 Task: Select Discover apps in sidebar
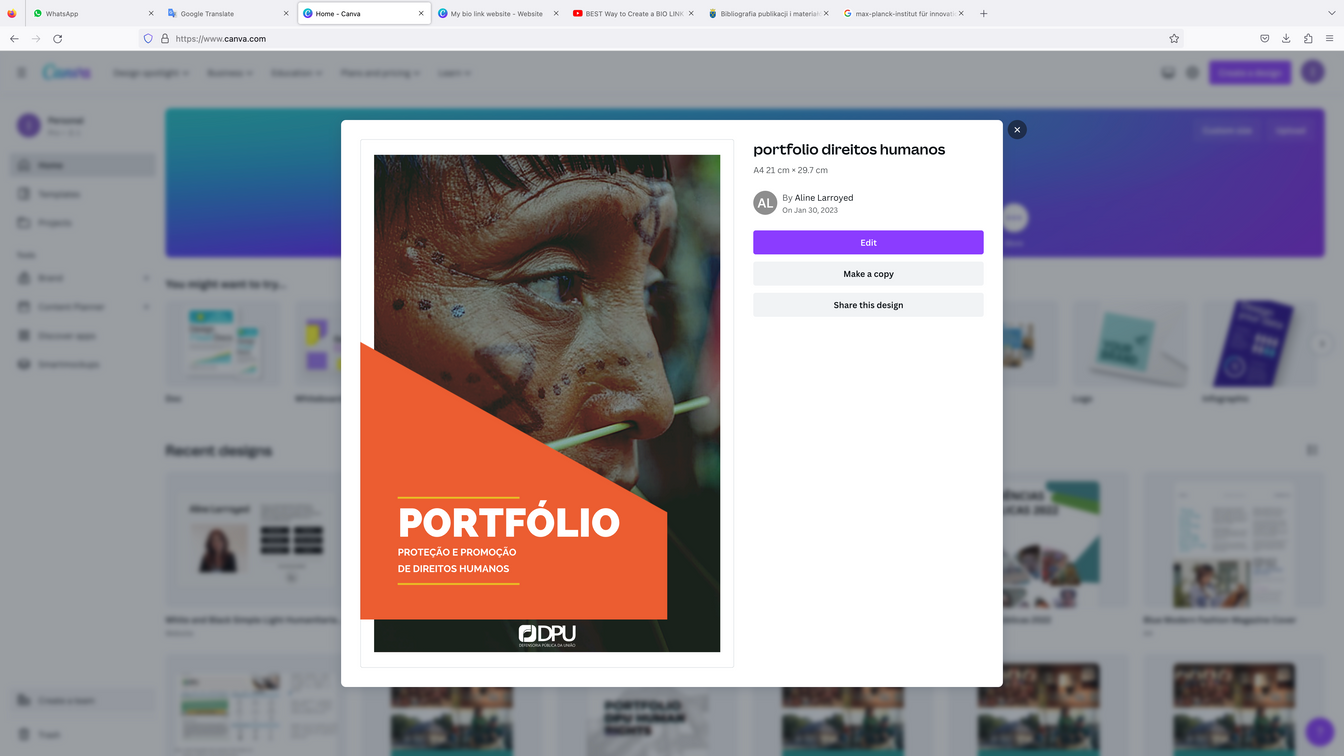83,336
